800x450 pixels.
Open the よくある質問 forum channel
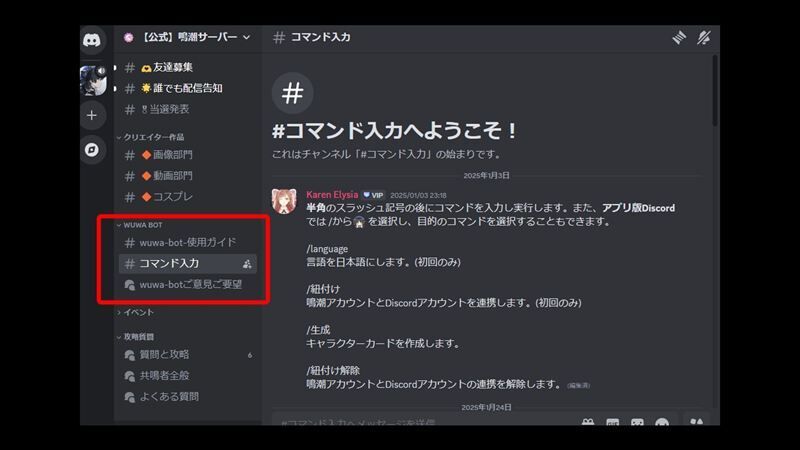[x=187, y=396]
